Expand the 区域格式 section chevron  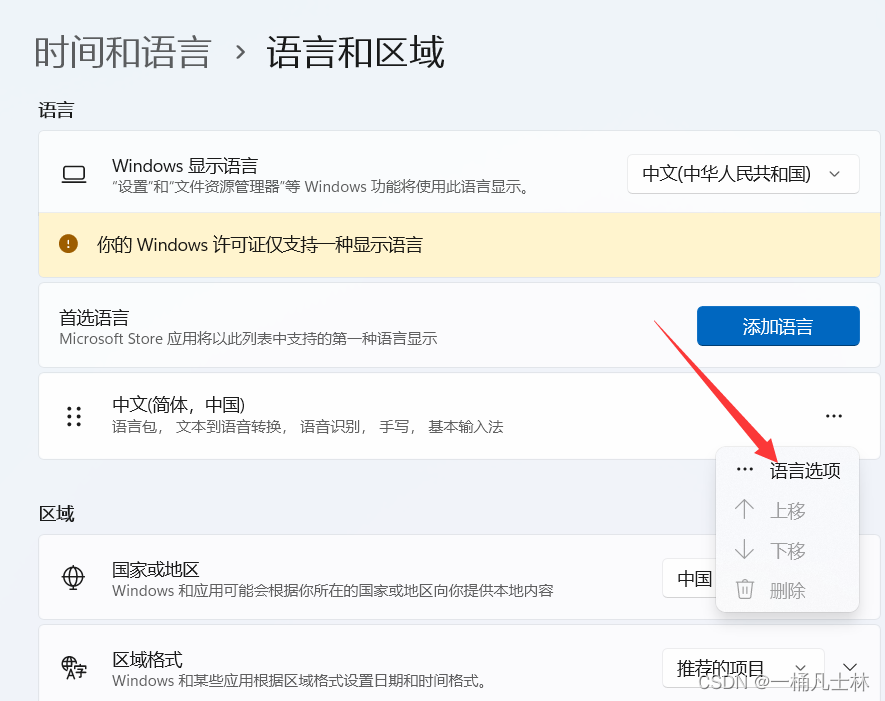click(850, 668)
